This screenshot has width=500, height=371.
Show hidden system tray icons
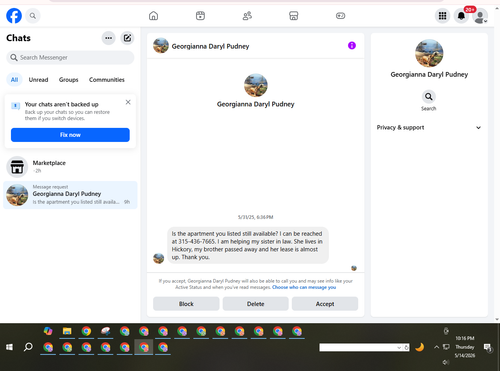pyautogui.click(x=436, y=347)
